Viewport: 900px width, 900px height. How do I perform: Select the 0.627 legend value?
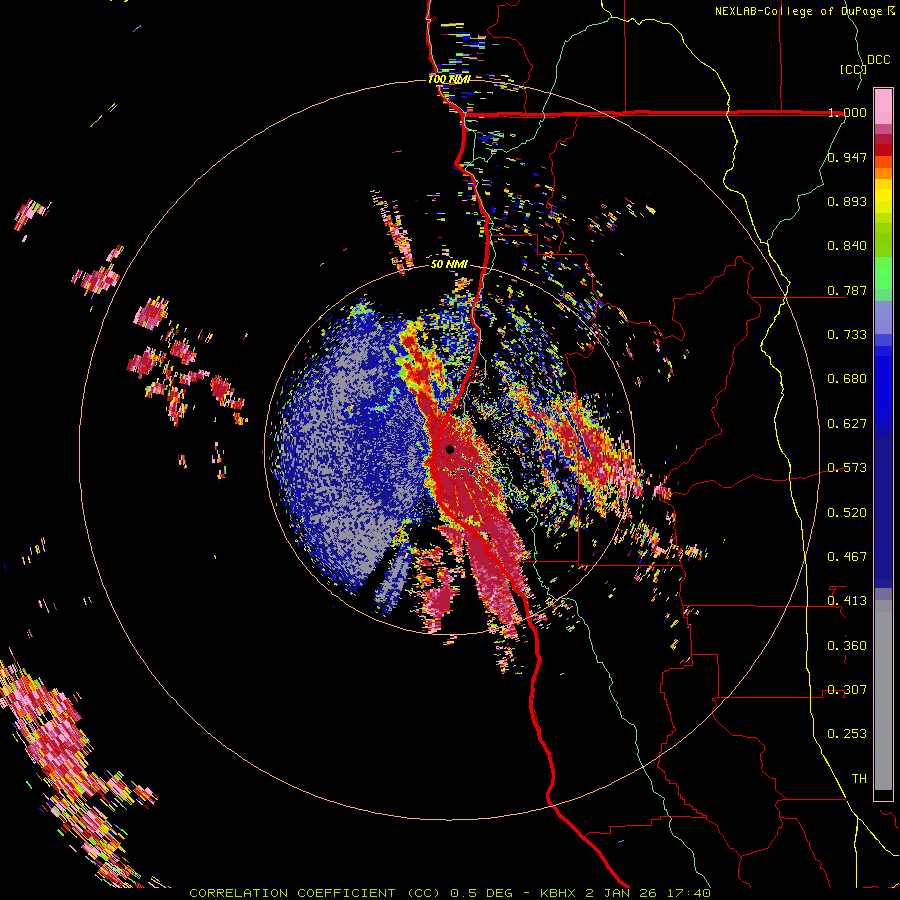tap(847, 424)
